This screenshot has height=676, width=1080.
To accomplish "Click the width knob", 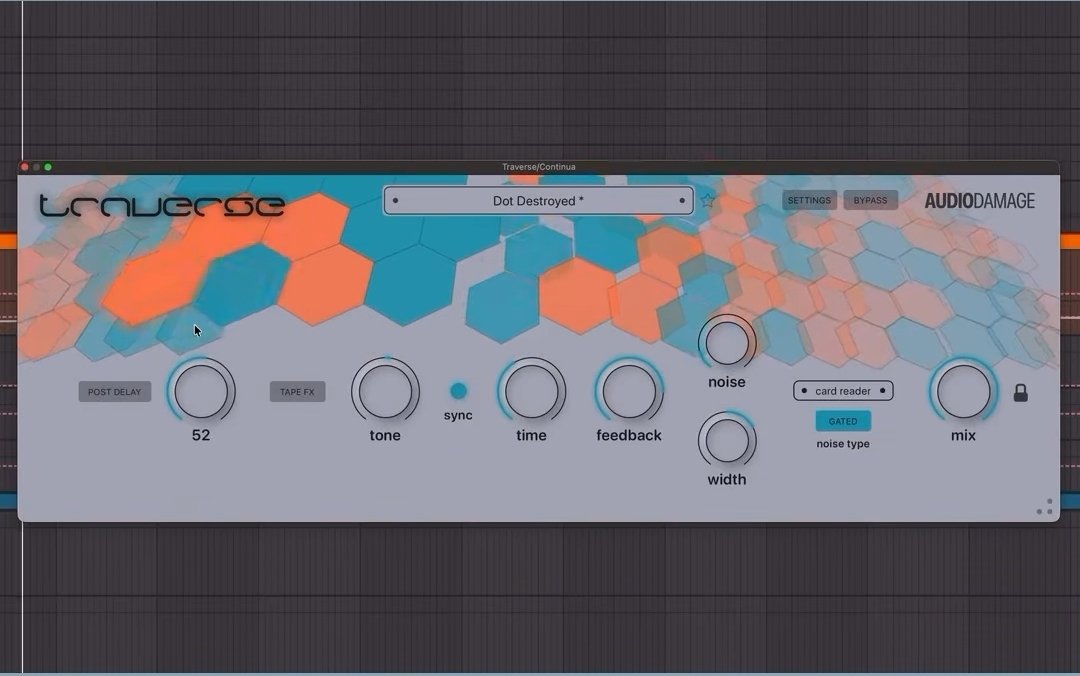I will click(x=727, y=440).
